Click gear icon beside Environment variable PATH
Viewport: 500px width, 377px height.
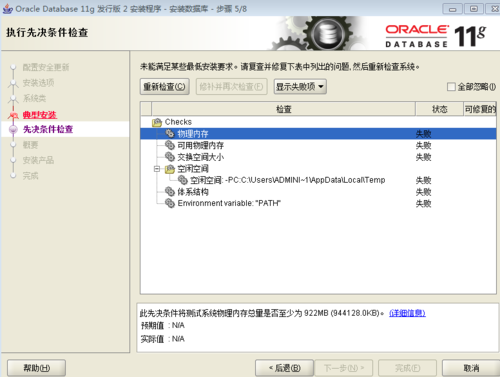170,203
